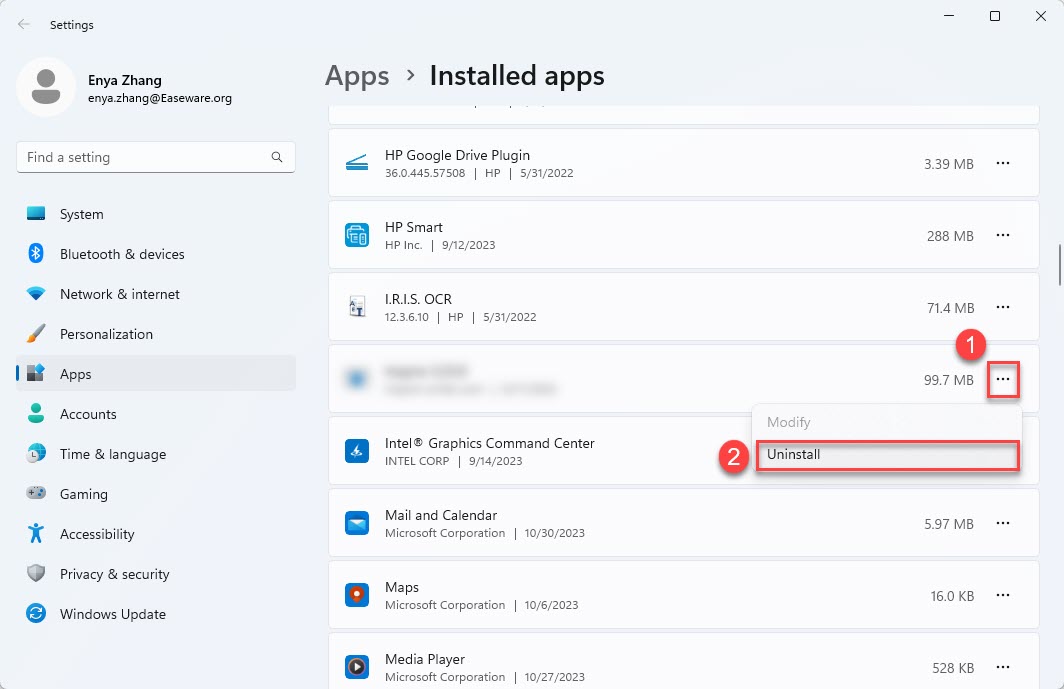Open Network & internet settings
The height and width of the screenshot is (689, 1064).
(155, 294)
